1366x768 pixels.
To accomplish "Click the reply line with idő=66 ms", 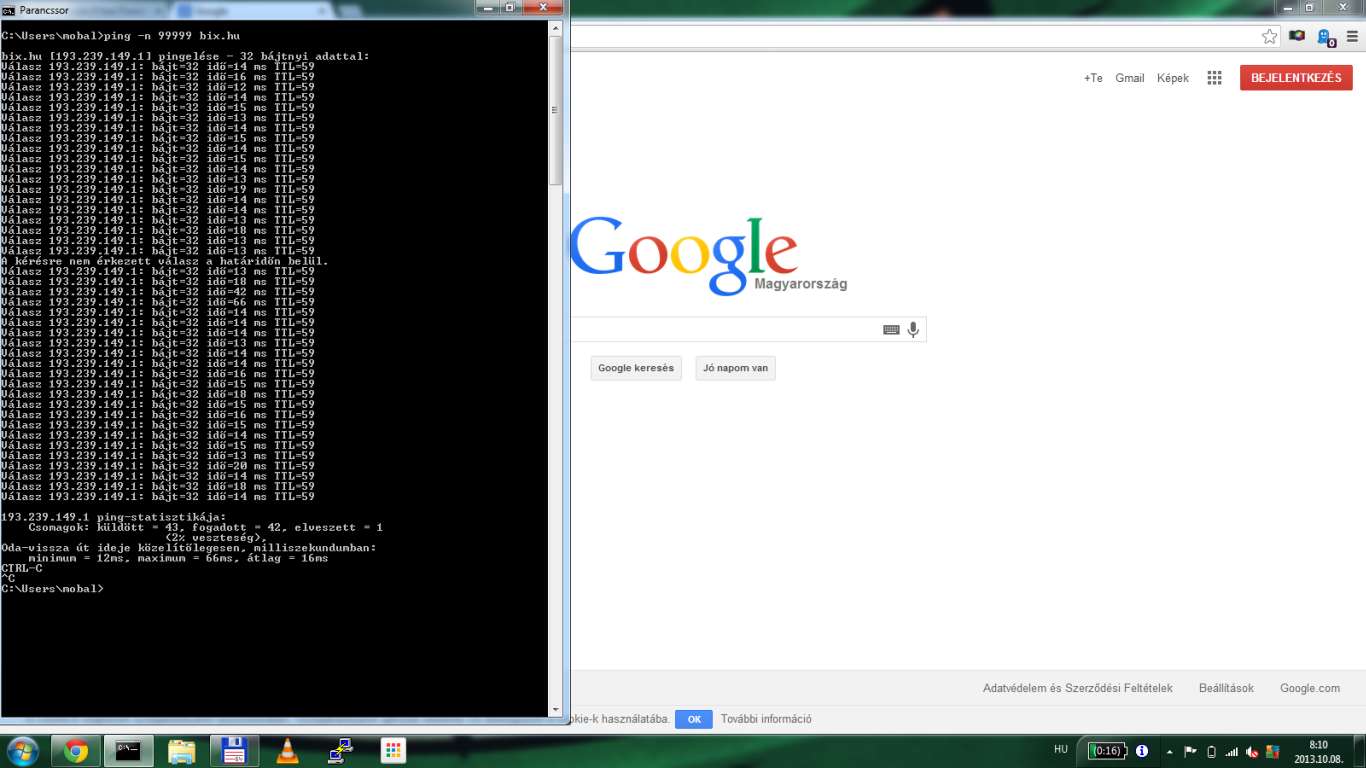I will pos(158,302).
